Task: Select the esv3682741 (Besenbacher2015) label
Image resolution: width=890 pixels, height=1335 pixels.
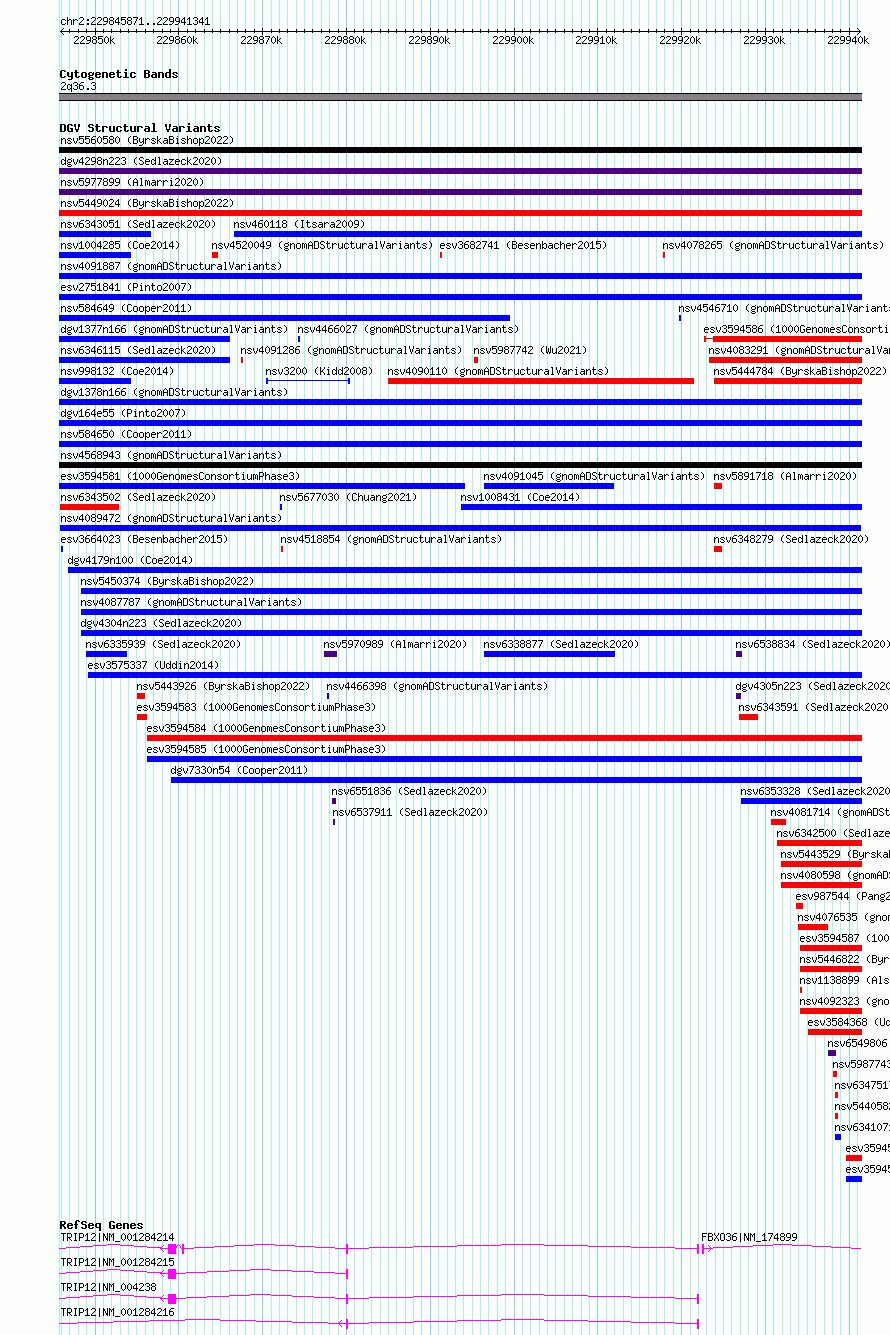Action: click(523, 245)
